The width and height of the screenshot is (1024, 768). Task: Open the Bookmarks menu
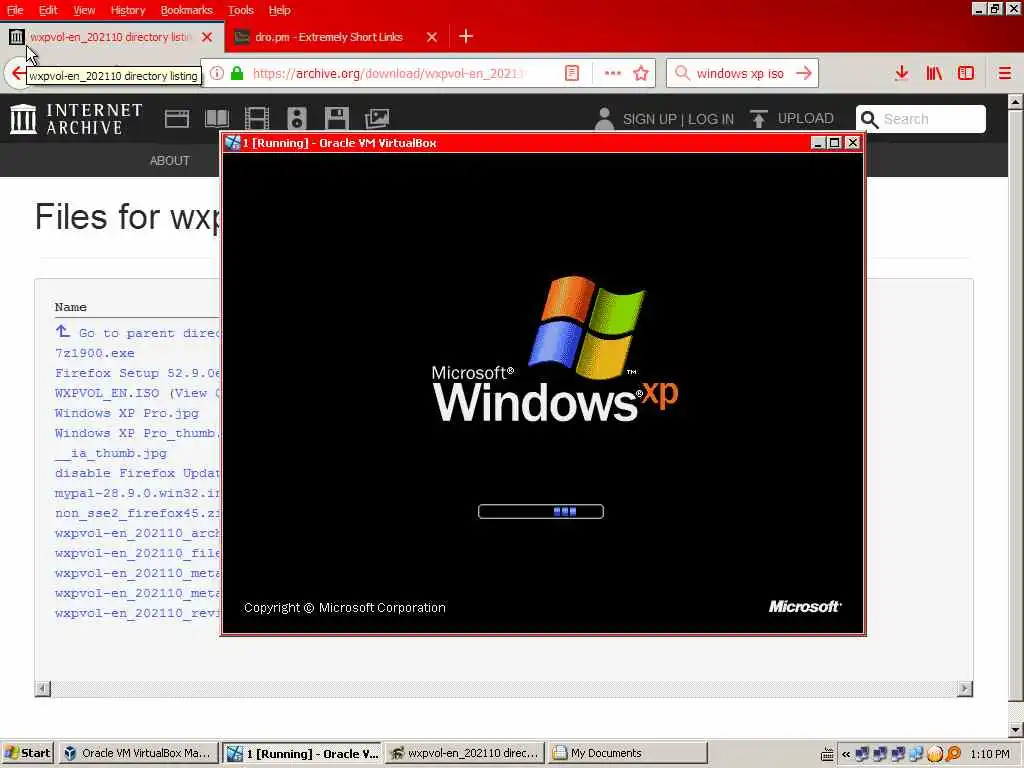[x=187, y=10]
